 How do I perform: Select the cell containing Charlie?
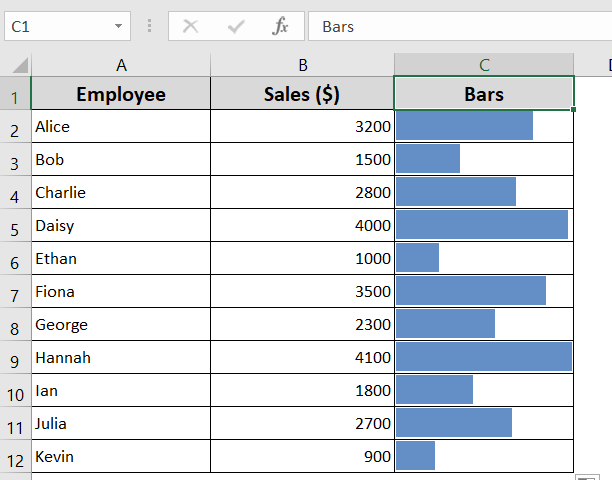(121, 192)
